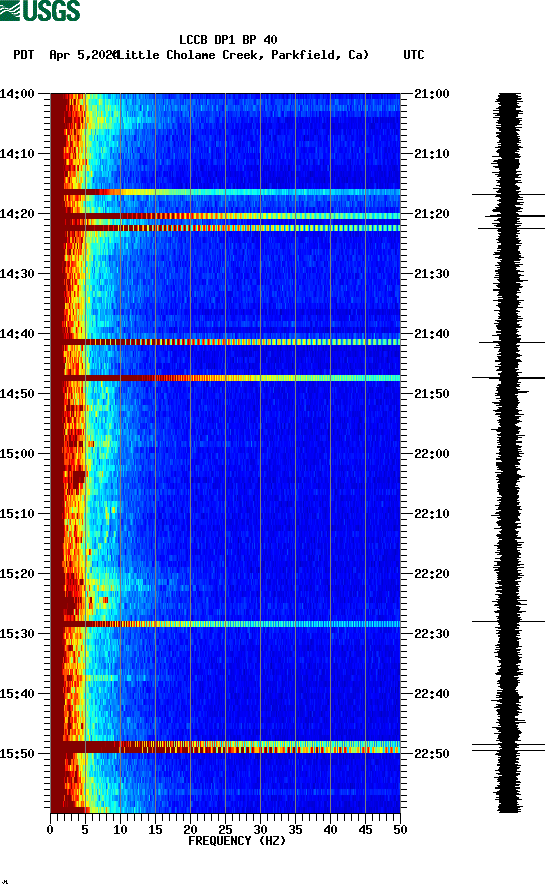Click the 'FREQUENCY (HZ)' axis title
Viewport: 552px width, 893px height.
[x=237, y=841]
